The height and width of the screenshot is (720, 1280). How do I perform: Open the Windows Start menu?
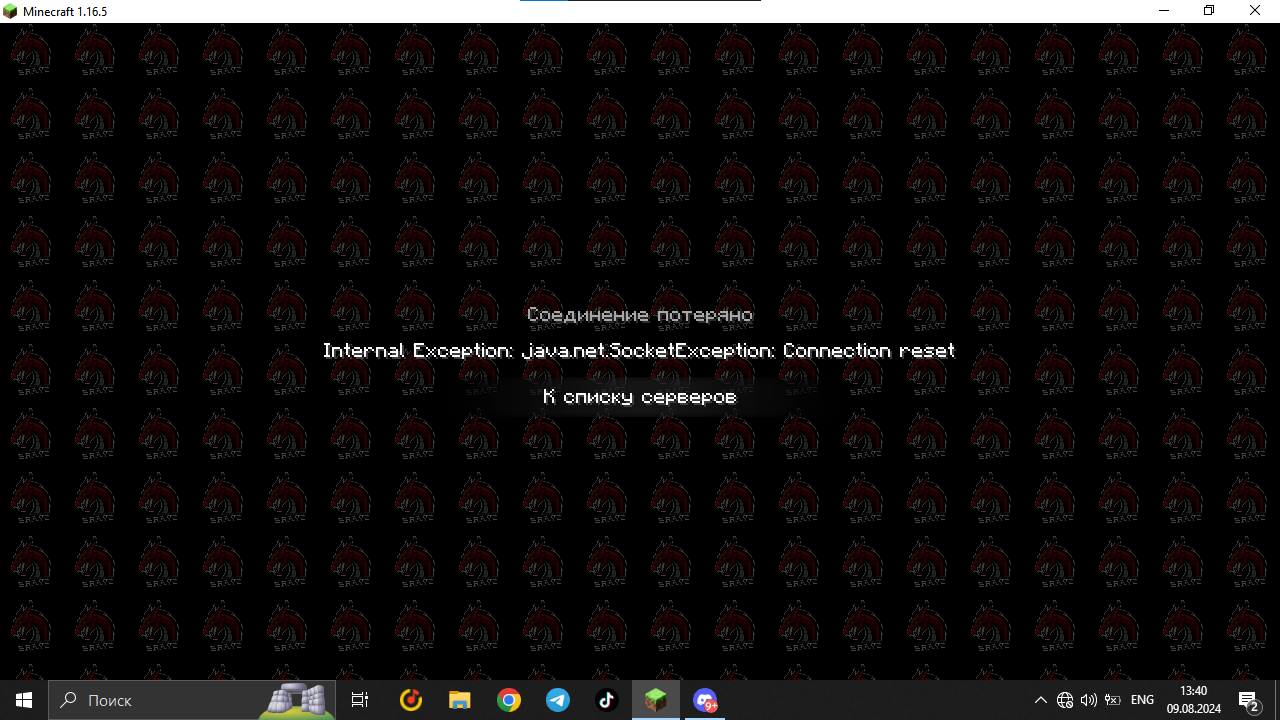tap(24, 700)
